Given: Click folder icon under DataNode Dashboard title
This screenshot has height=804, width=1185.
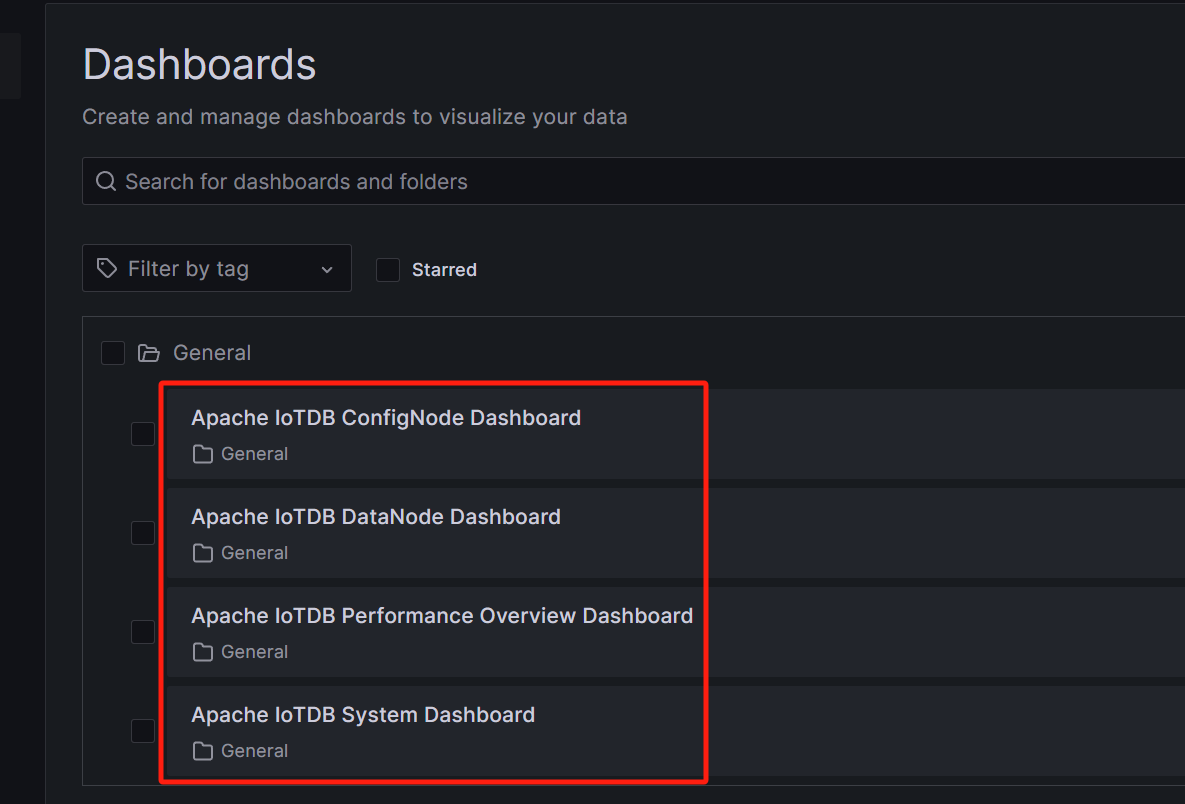Looking at the screenshot, I should pos(203,553).
